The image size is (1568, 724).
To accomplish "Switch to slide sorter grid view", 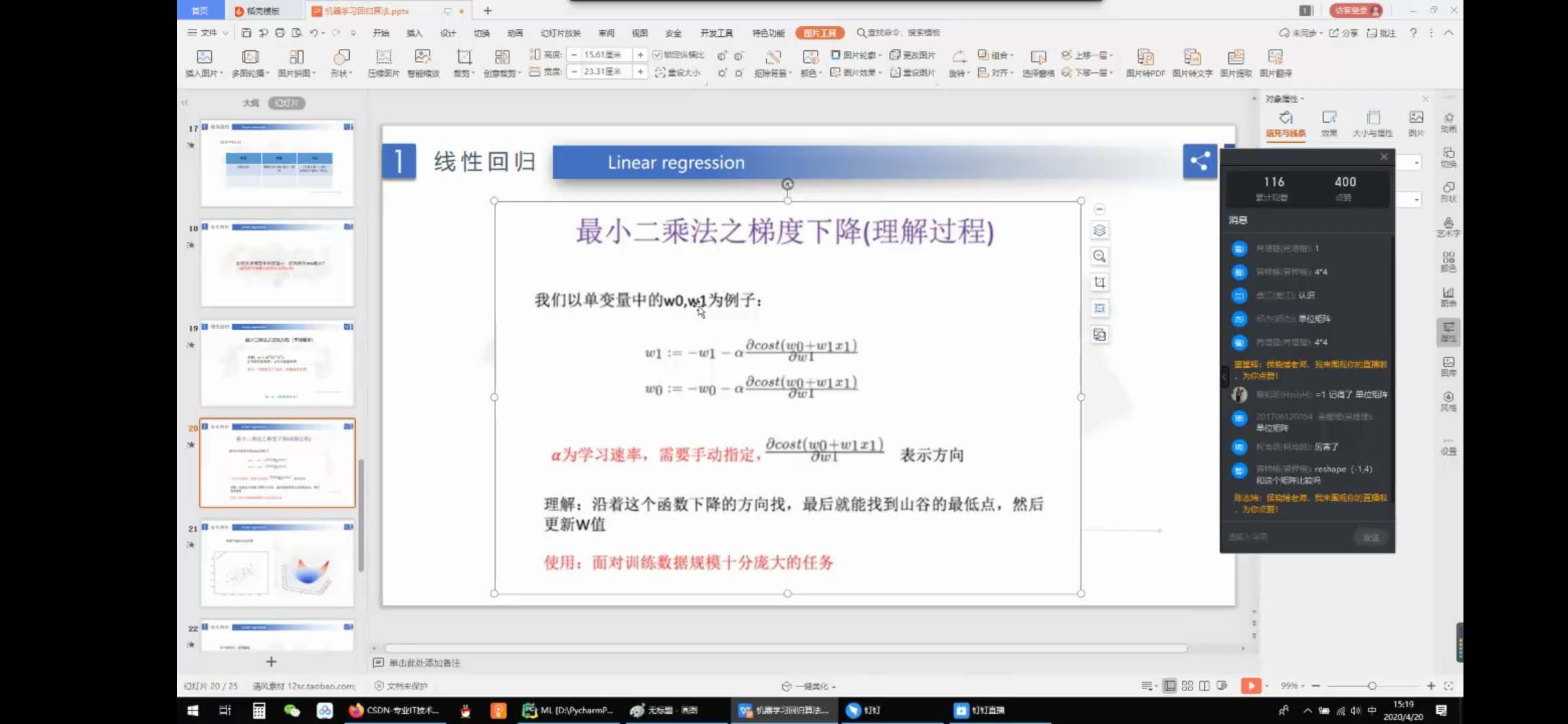I will tap(1187, 686).
